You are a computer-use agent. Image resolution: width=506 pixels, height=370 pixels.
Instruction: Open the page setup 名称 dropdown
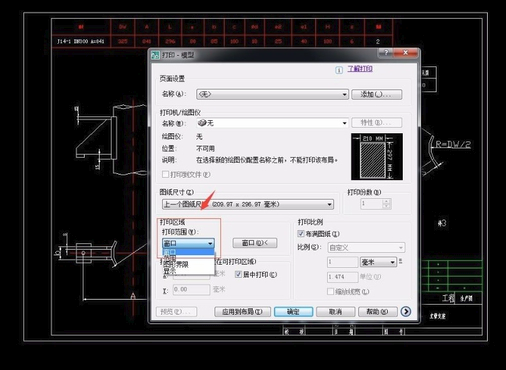(272, 94)
